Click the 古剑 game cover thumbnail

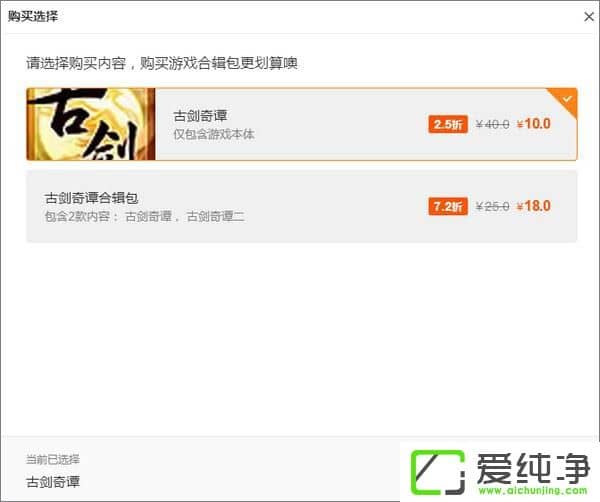pyautogui.click(x=91, y=124)
